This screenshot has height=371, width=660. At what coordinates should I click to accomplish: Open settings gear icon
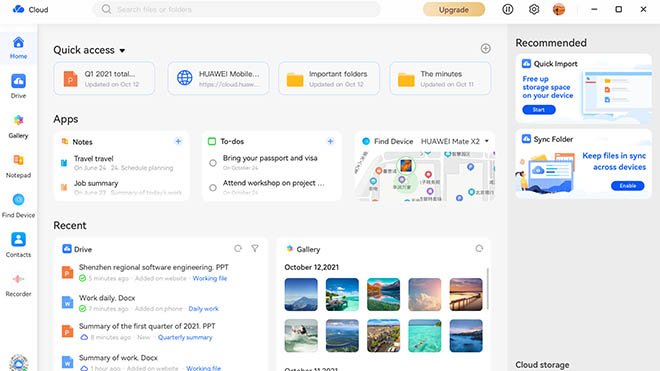[534, 9]
